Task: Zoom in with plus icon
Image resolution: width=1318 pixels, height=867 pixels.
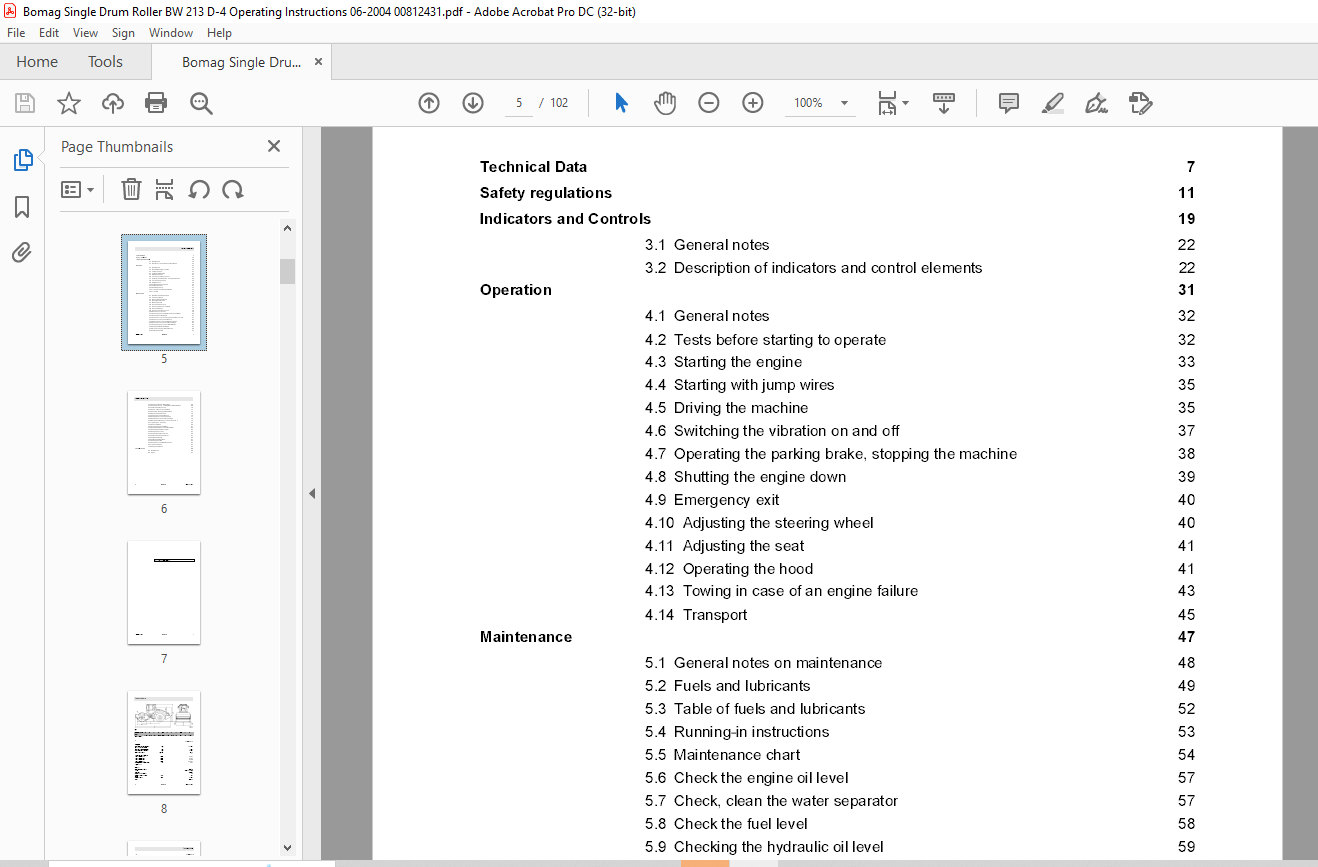Action: (x=753, y=103)
